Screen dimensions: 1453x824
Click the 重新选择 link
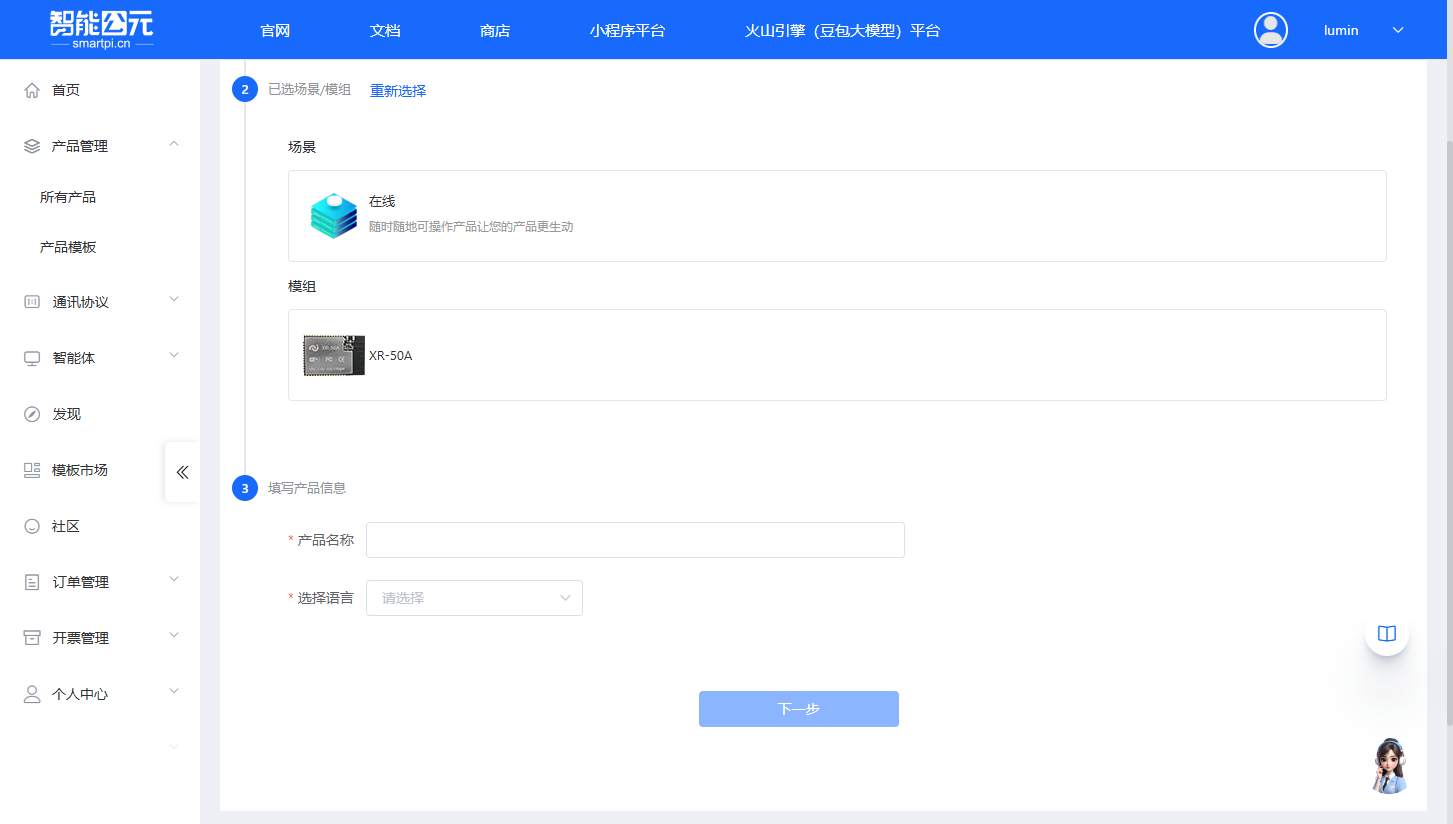[398, 90]
